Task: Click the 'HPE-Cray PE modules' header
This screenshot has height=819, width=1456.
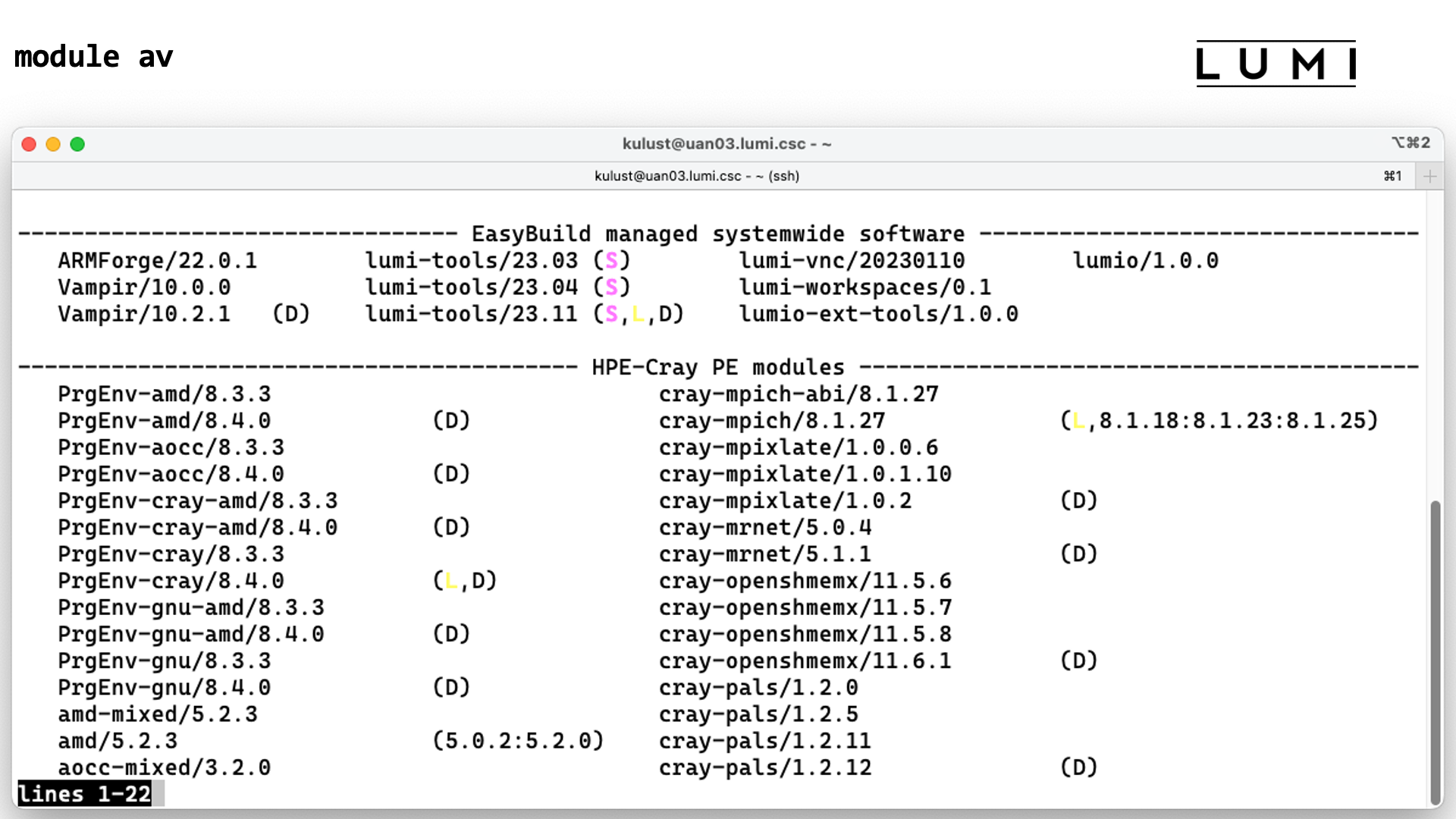Action: (x=718, y=368)
